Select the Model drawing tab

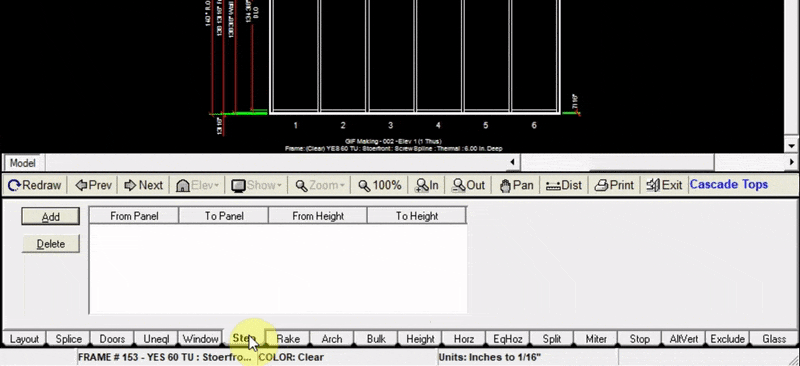(x=23, y=163)
